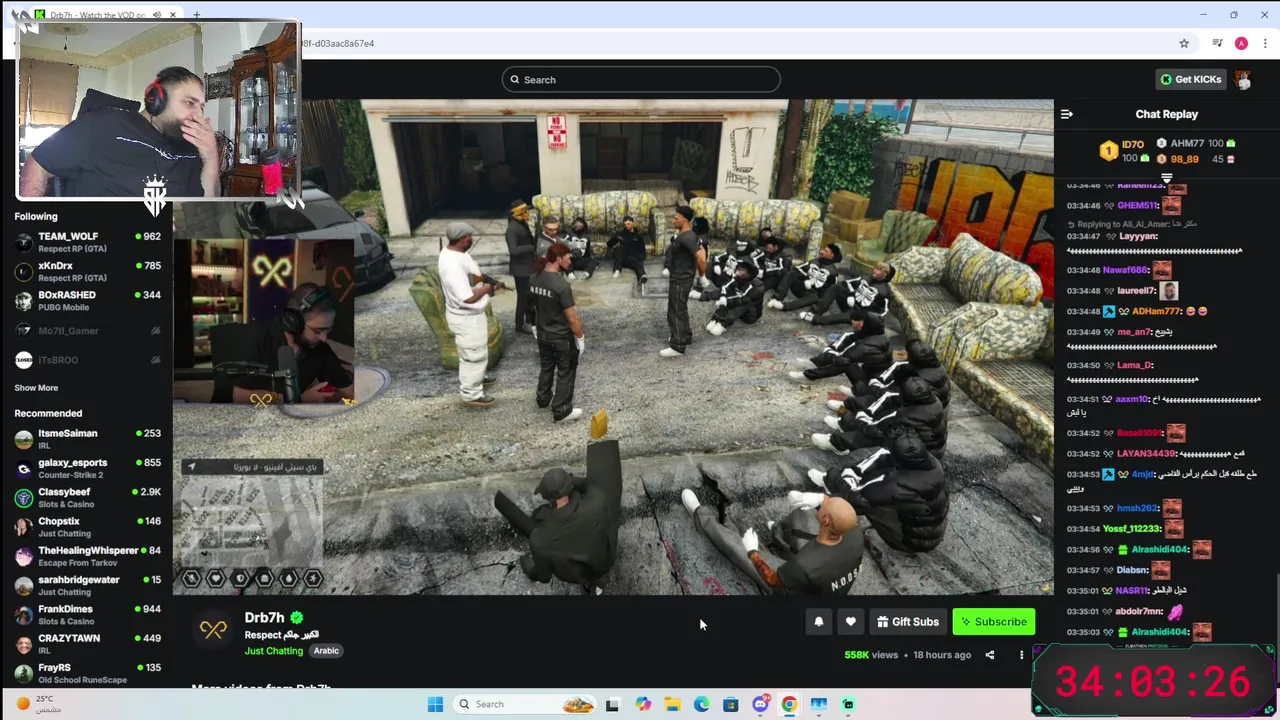Click username Yossf_112233 in chat
Viewport: 1280px width, 720px height.
click(x=1132, y=529)
